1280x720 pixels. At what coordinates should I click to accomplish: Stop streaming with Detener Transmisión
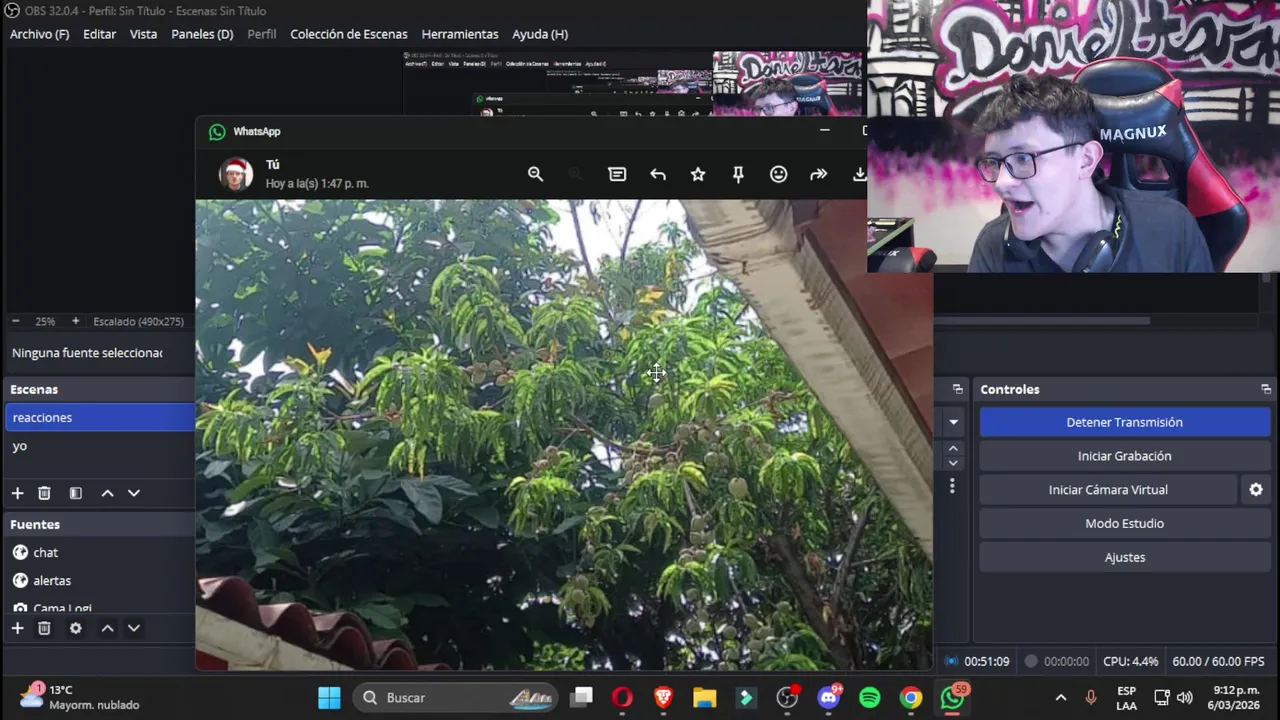(1124, 422)
